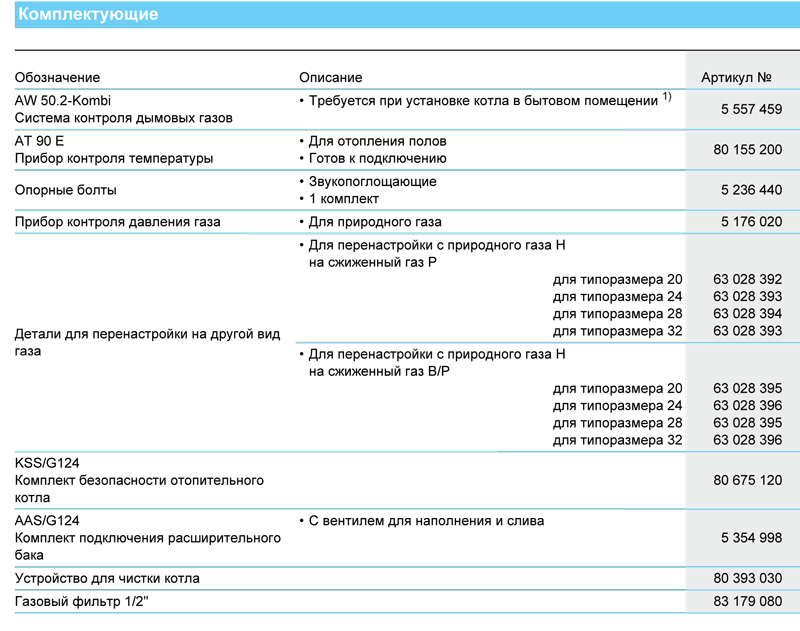Click the 'Опорные болты' designation
The width and height of the screenshot is (800, 631).
65,190
